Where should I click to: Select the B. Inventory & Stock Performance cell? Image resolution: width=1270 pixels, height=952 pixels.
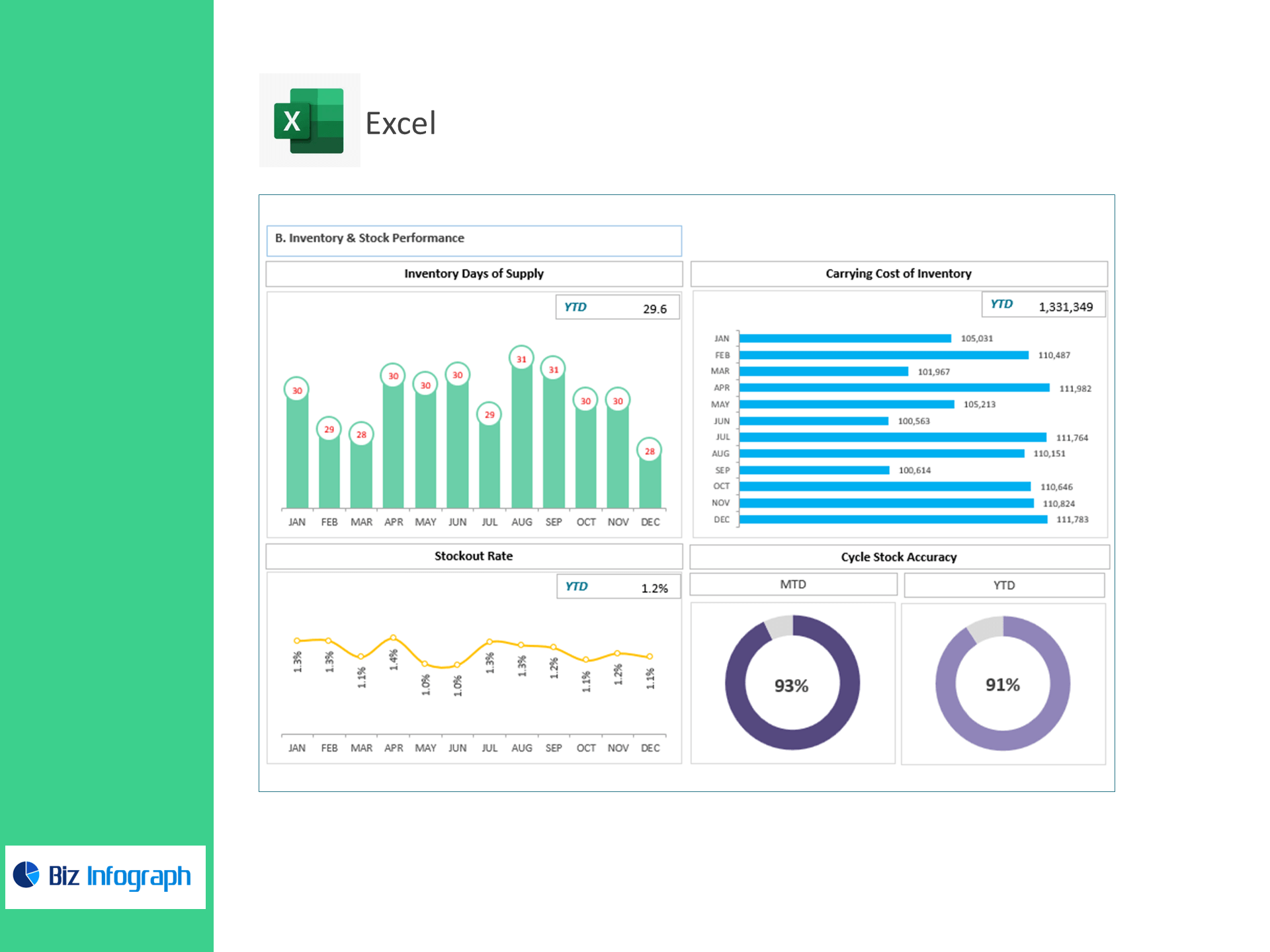point(474,240)
